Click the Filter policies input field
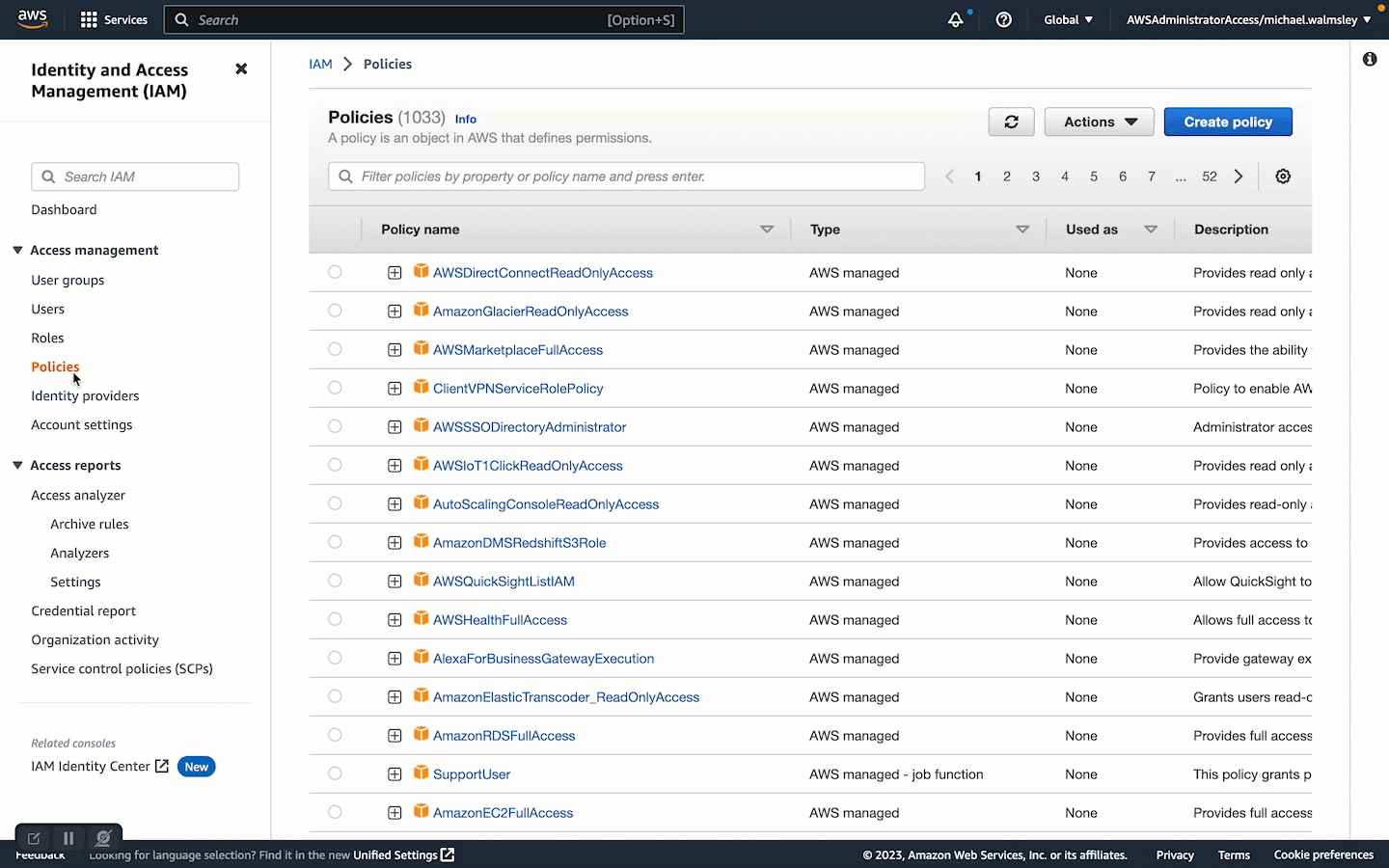 (x=626, y=176)
